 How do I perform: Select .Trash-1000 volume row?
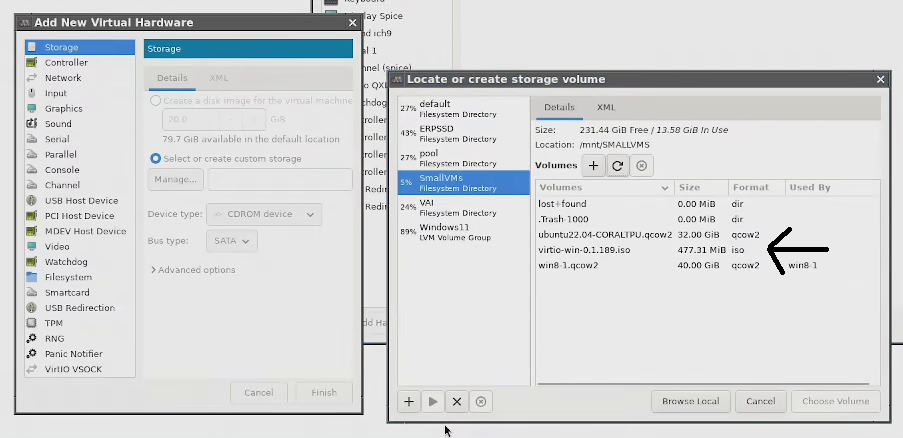pos(708,219)
